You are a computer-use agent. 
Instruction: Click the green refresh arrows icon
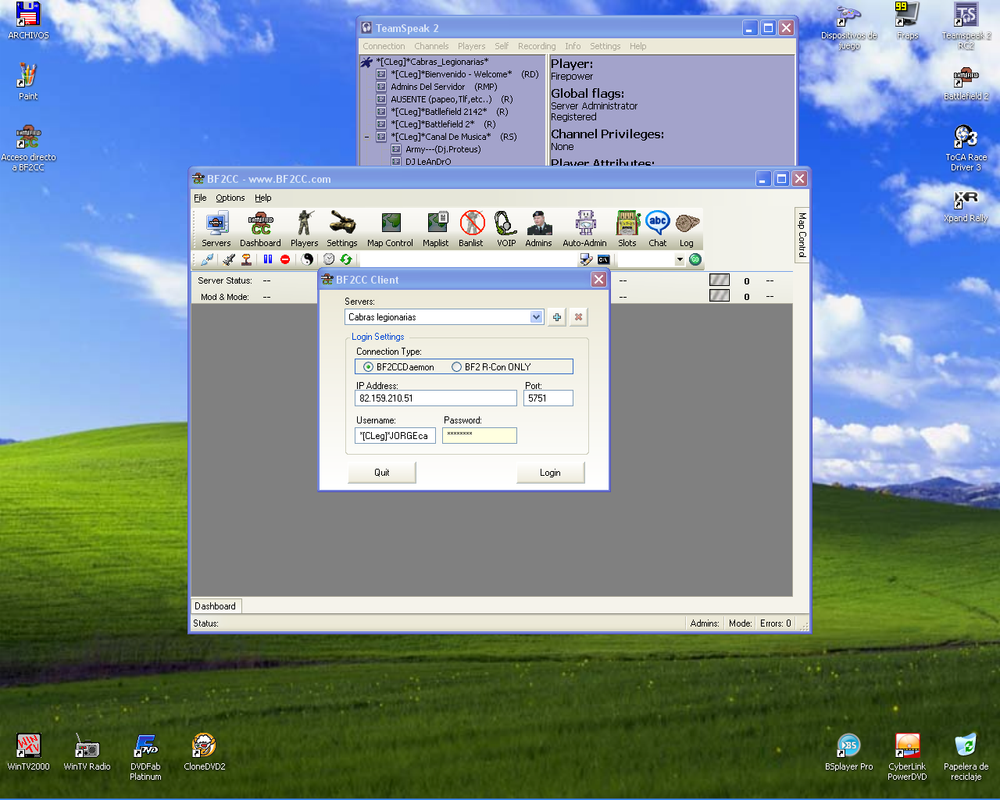346,260
